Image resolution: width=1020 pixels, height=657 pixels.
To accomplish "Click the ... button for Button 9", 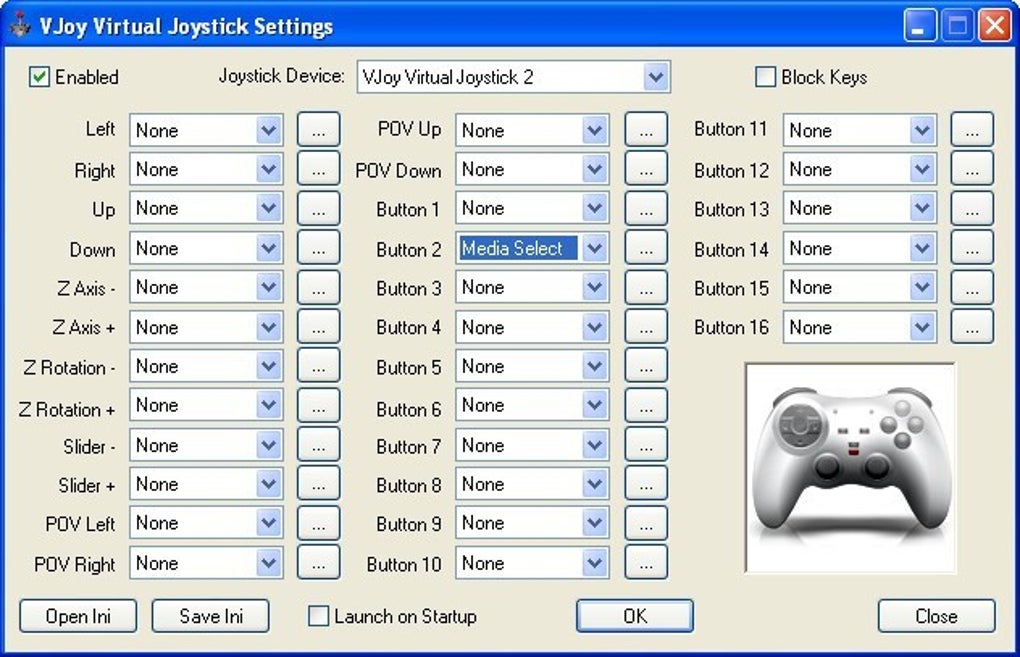I will (x=646, y=522).
